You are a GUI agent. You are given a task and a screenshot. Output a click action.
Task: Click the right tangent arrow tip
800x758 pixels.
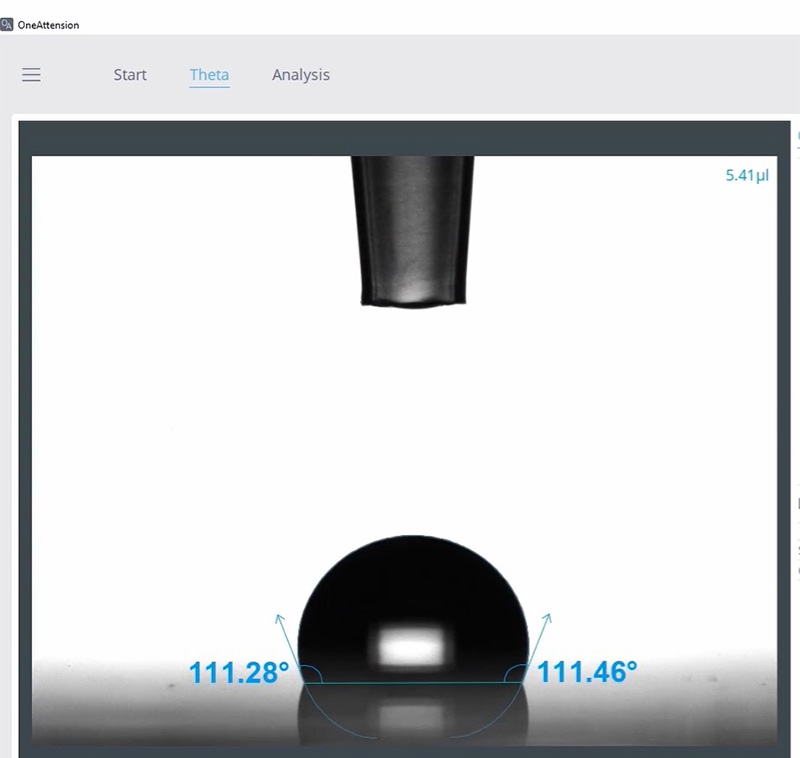click(x=547, y=616)
